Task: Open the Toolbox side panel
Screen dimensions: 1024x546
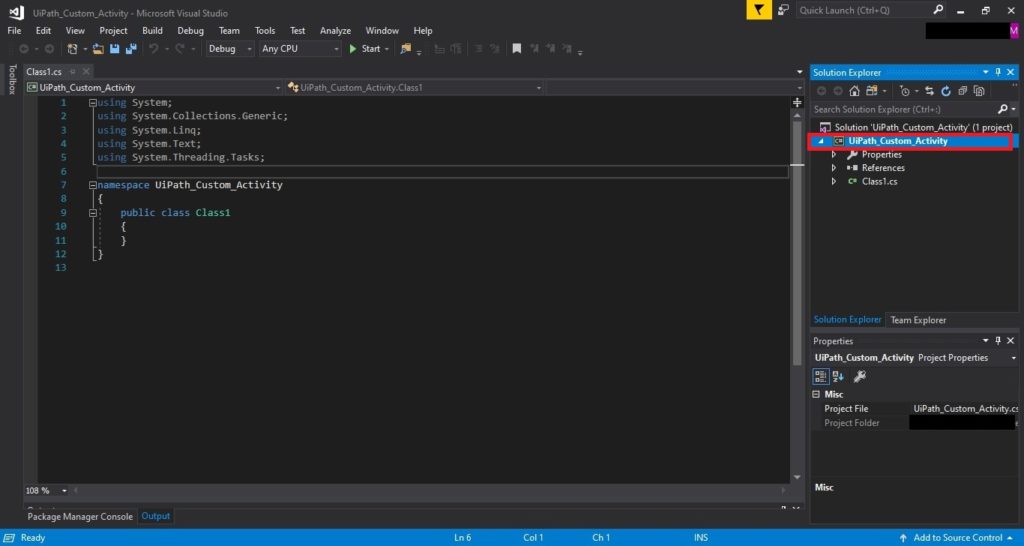Action: (12, 79)
